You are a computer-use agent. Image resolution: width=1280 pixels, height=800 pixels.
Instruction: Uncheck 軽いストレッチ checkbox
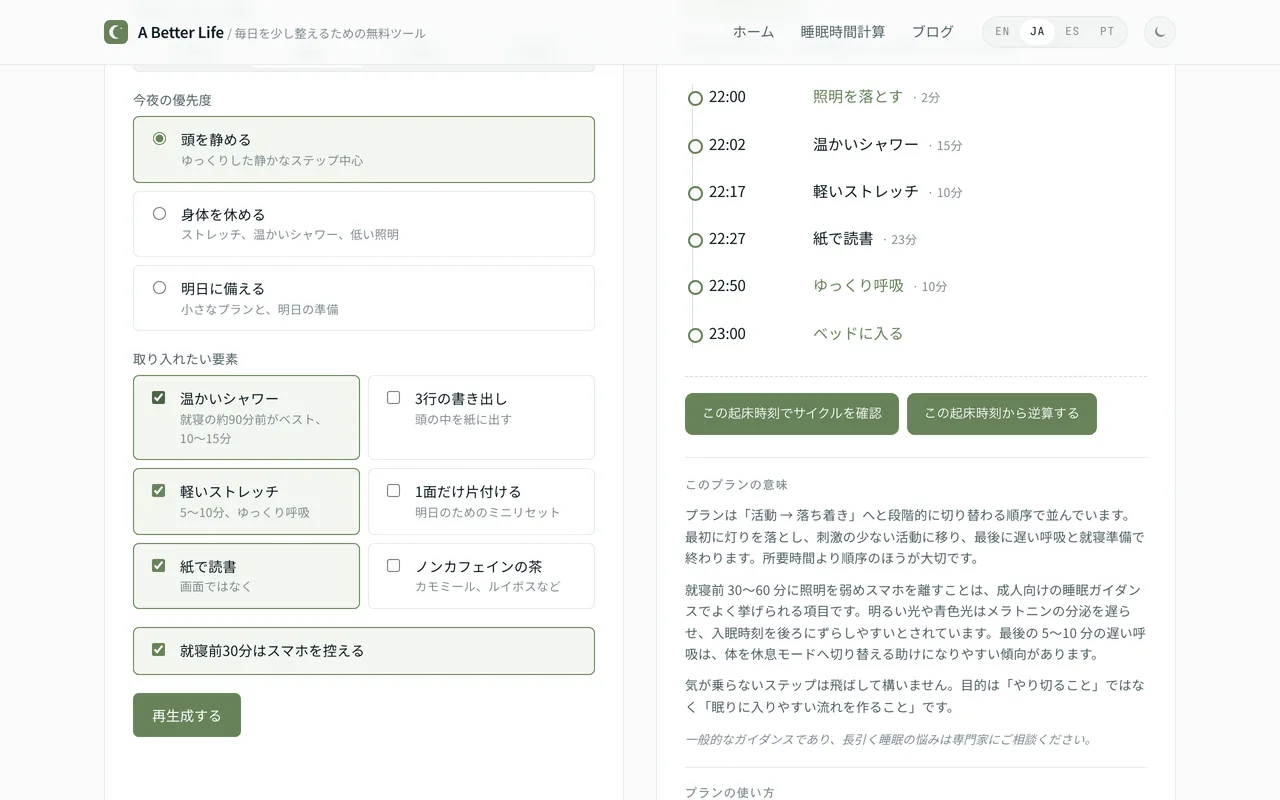tap(158, 491)
